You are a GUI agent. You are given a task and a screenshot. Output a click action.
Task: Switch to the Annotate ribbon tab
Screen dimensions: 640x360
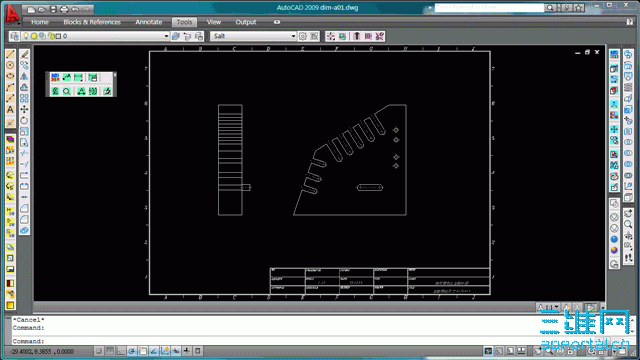149,22
